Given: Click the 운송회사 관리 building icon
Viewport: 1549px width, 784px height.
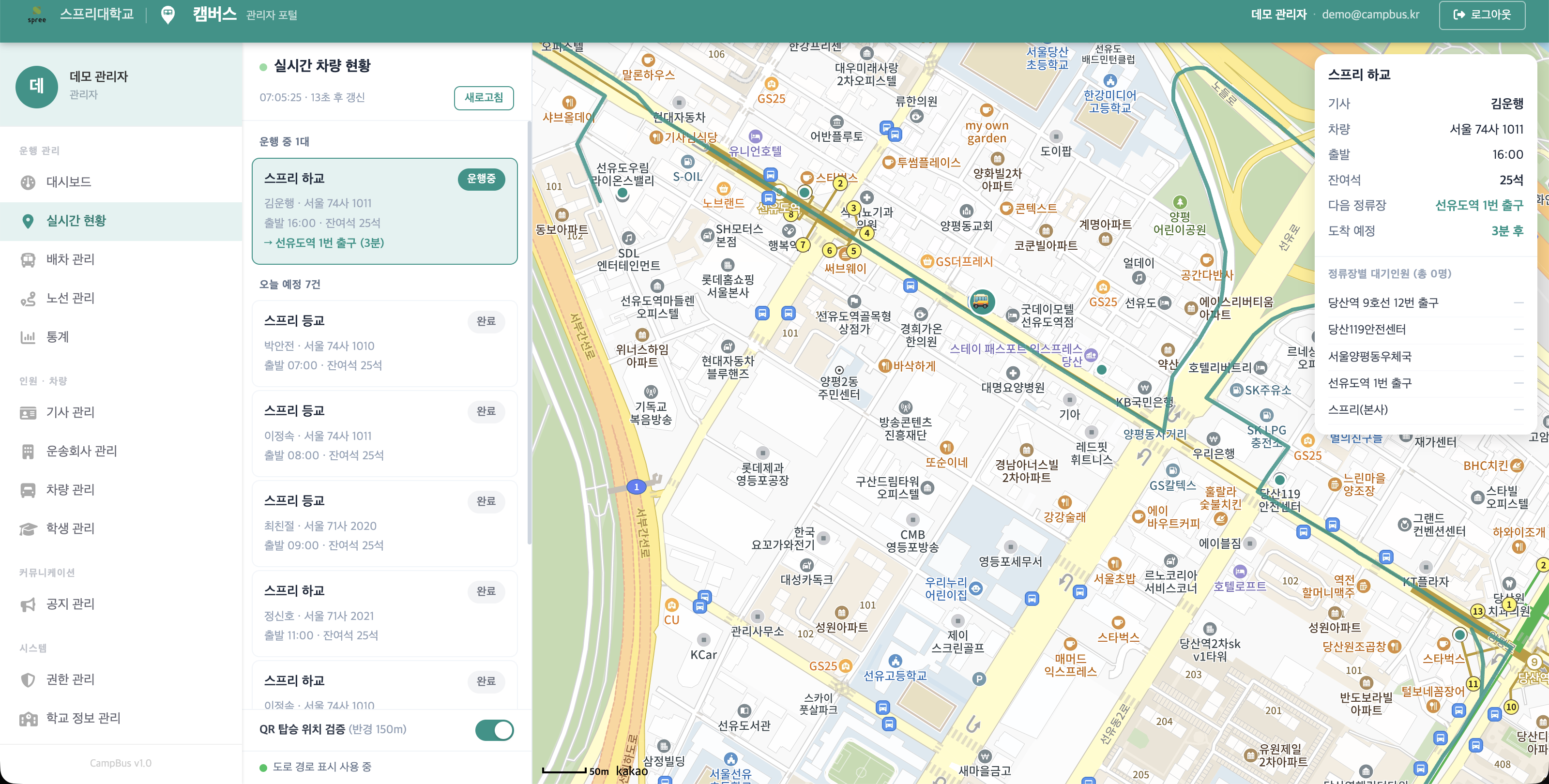Looking at the screenshot, I should point(28,451).
